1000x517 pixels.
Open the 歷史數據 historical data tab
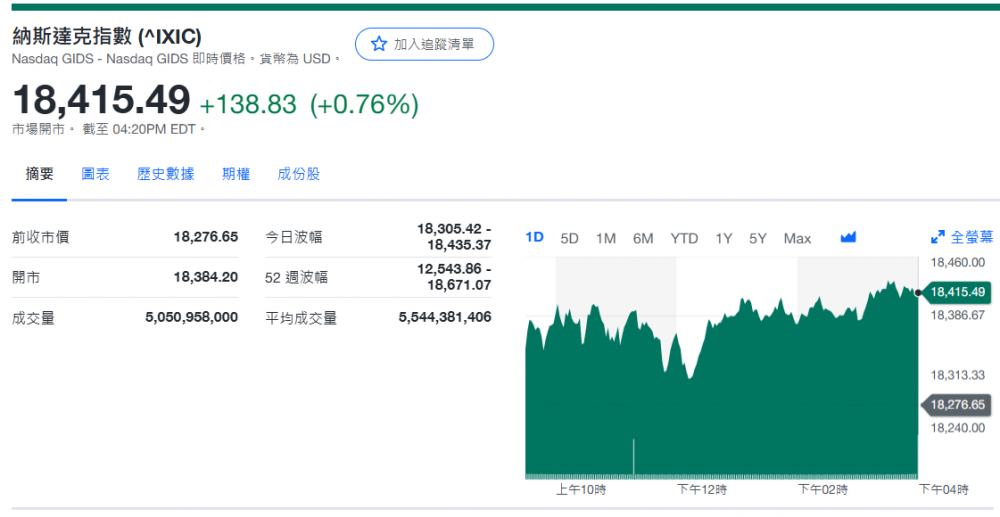point(166,174)
